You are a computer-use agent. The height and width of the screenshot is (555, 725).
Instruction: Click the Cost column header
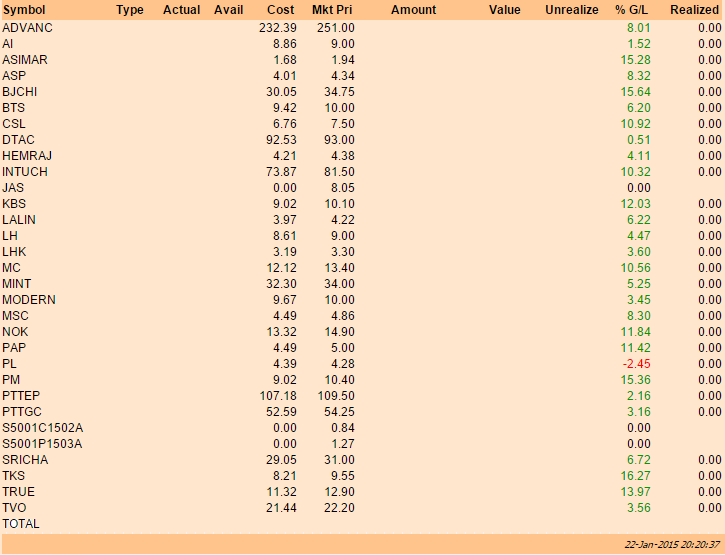pos(281,10)
